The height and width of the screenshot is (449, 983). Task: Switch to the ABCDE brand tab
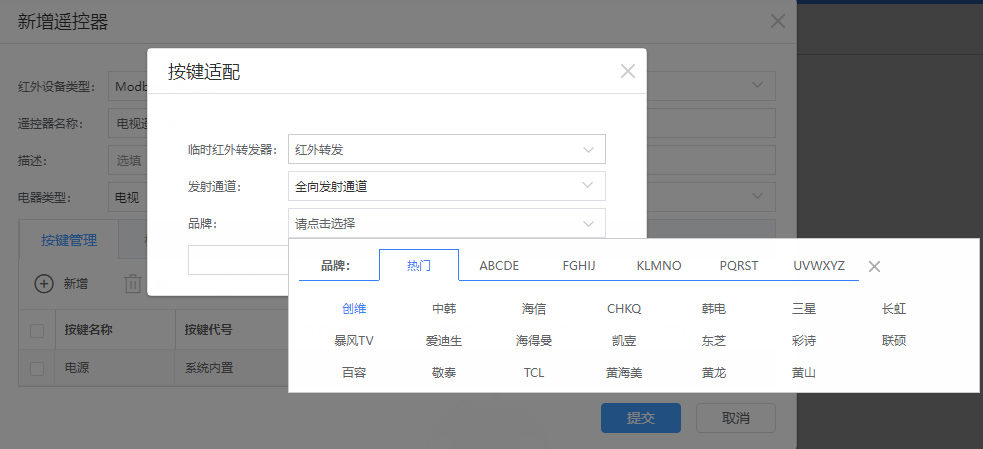(x=499, y=265)
